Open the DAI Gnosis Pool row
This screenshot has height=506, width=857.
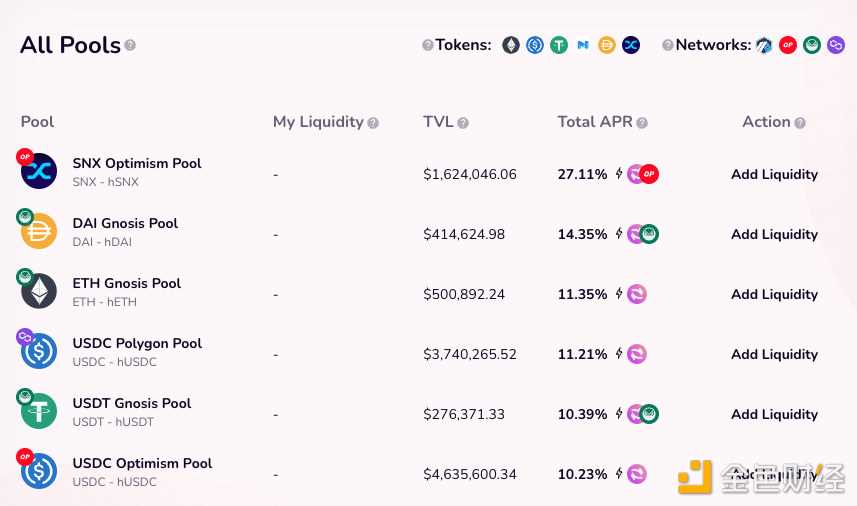point(125,224)
